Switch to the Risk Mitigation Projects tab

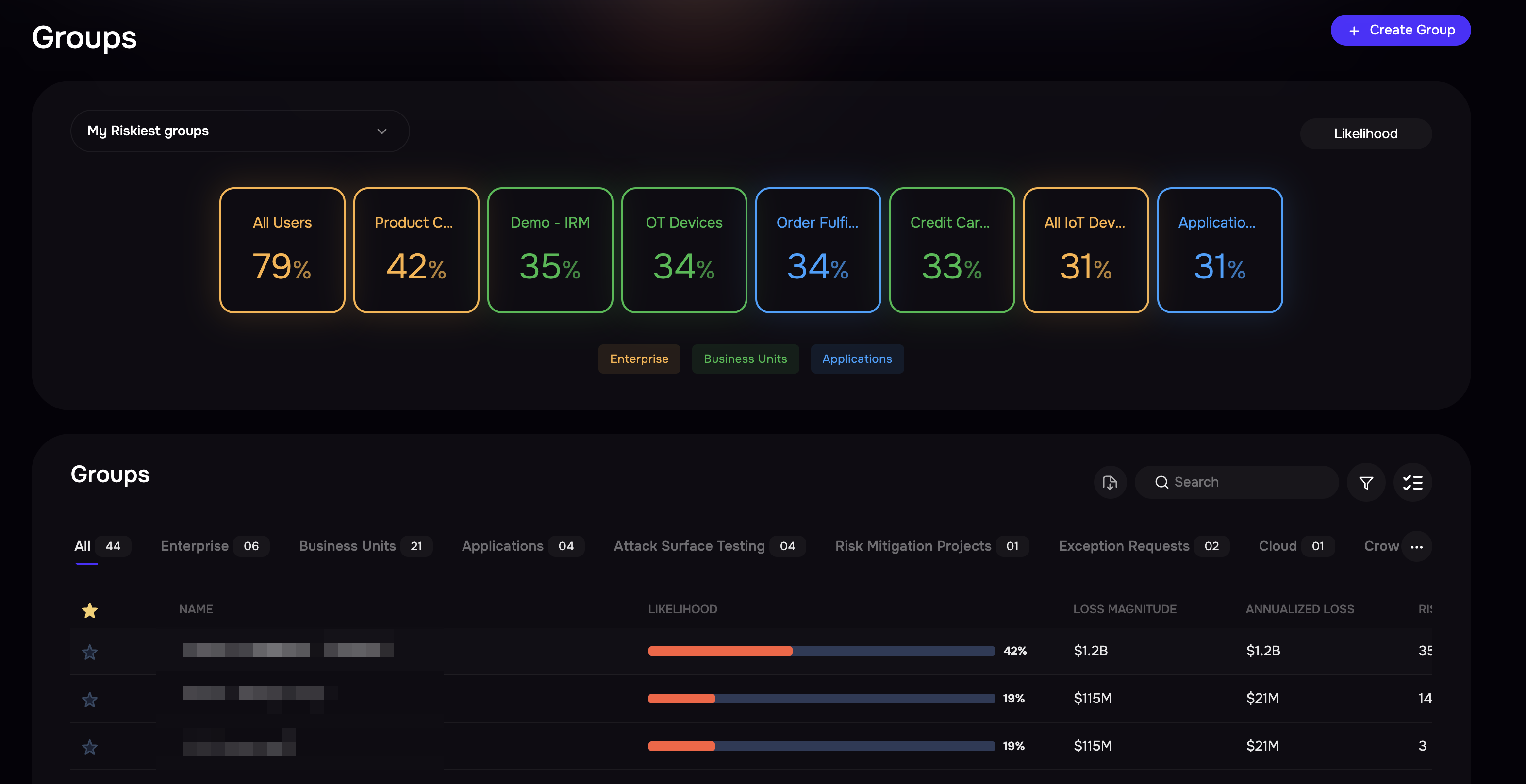[932, 546]
